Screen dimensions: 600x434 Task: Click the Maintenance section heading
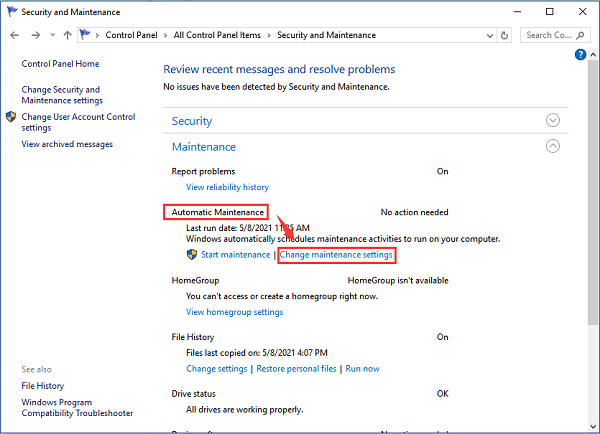click(x=204, y=147)
